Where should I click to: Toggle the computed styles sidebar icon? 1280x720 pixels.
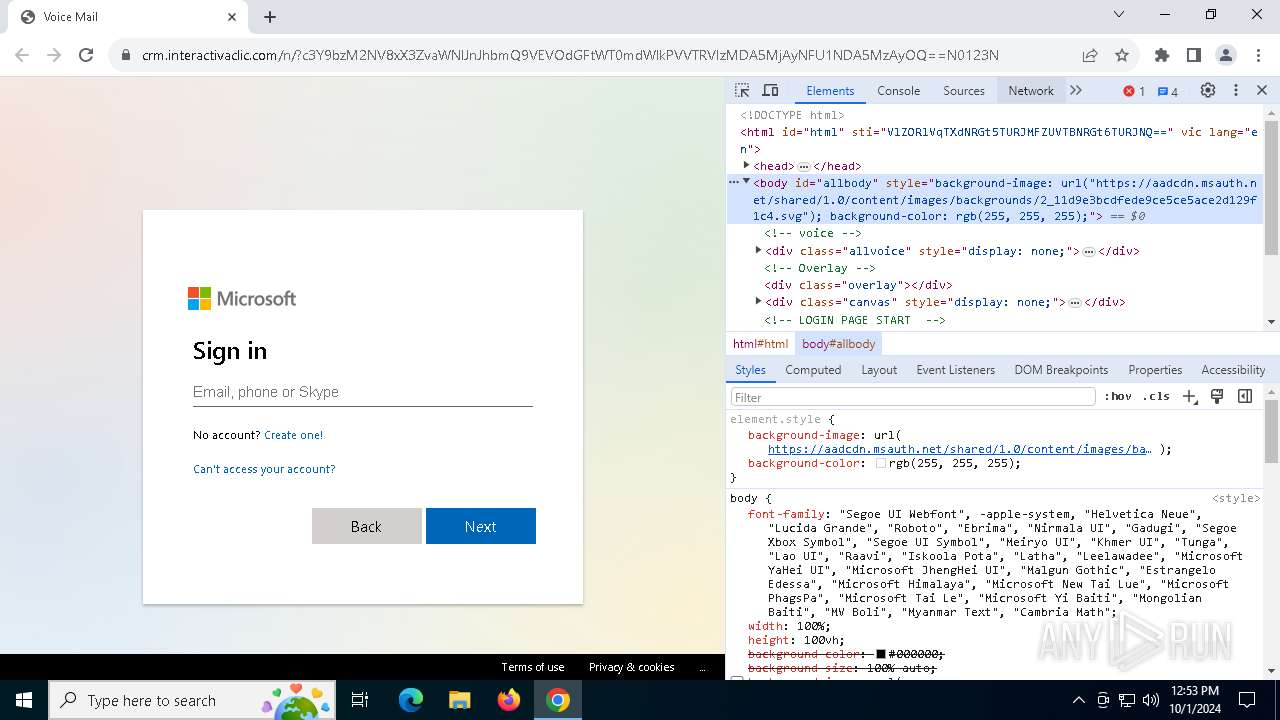(x=1245, y=396)
